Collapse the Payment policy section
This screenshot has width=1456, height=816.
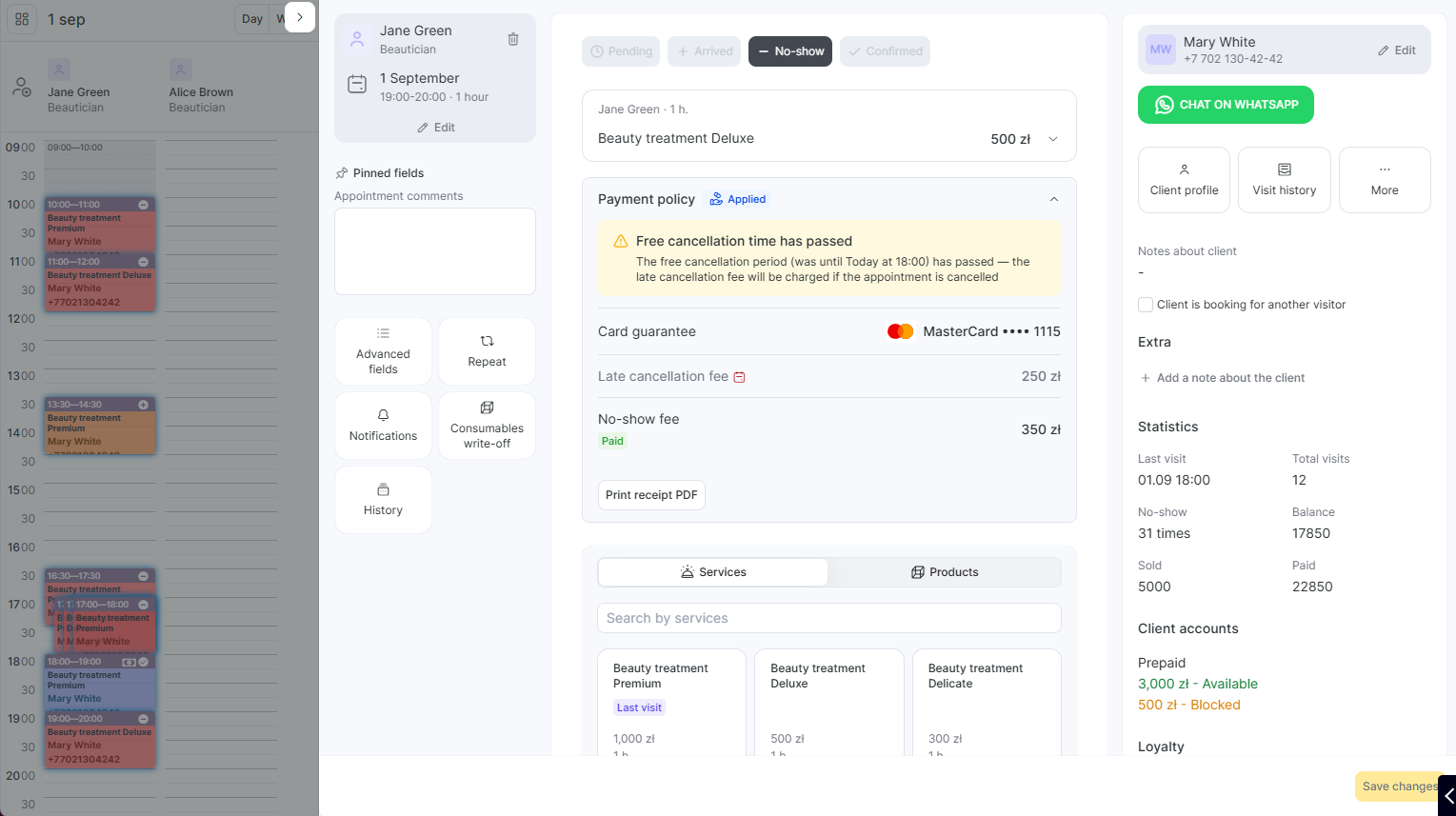pos(1053,199)
